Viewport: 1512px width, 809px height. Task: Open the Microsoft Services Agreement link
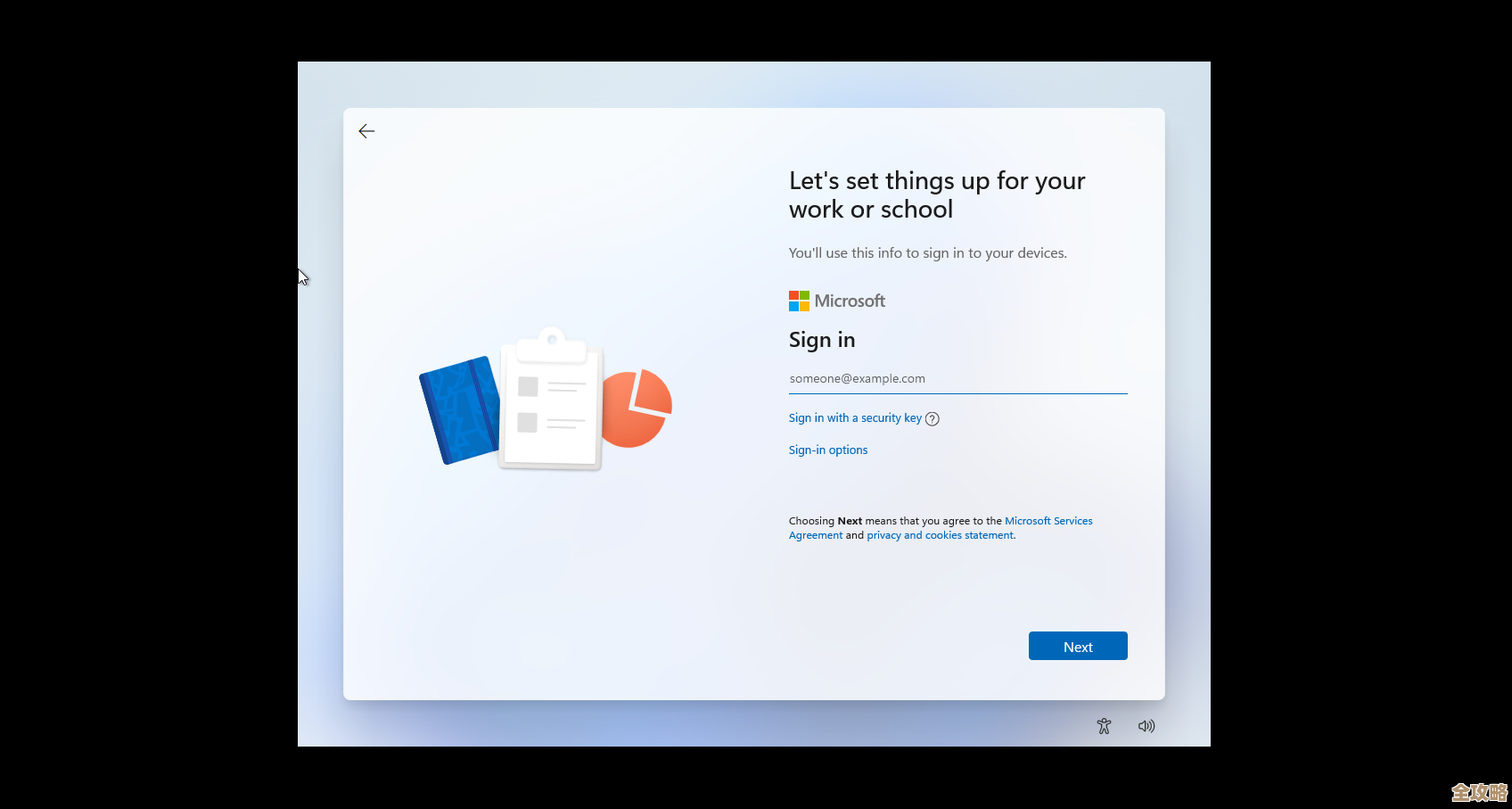coord(1048,520)
